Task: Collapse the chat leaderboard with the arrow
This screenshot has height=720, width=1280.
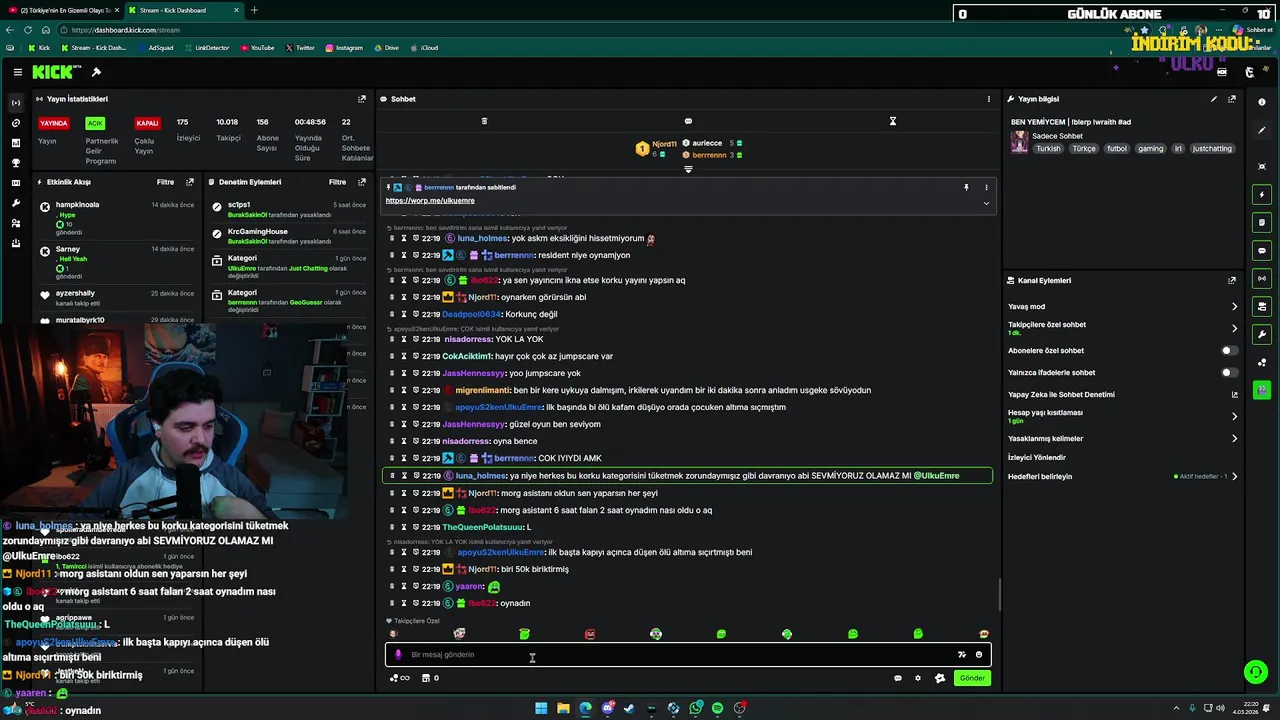Action: [688, 169]
